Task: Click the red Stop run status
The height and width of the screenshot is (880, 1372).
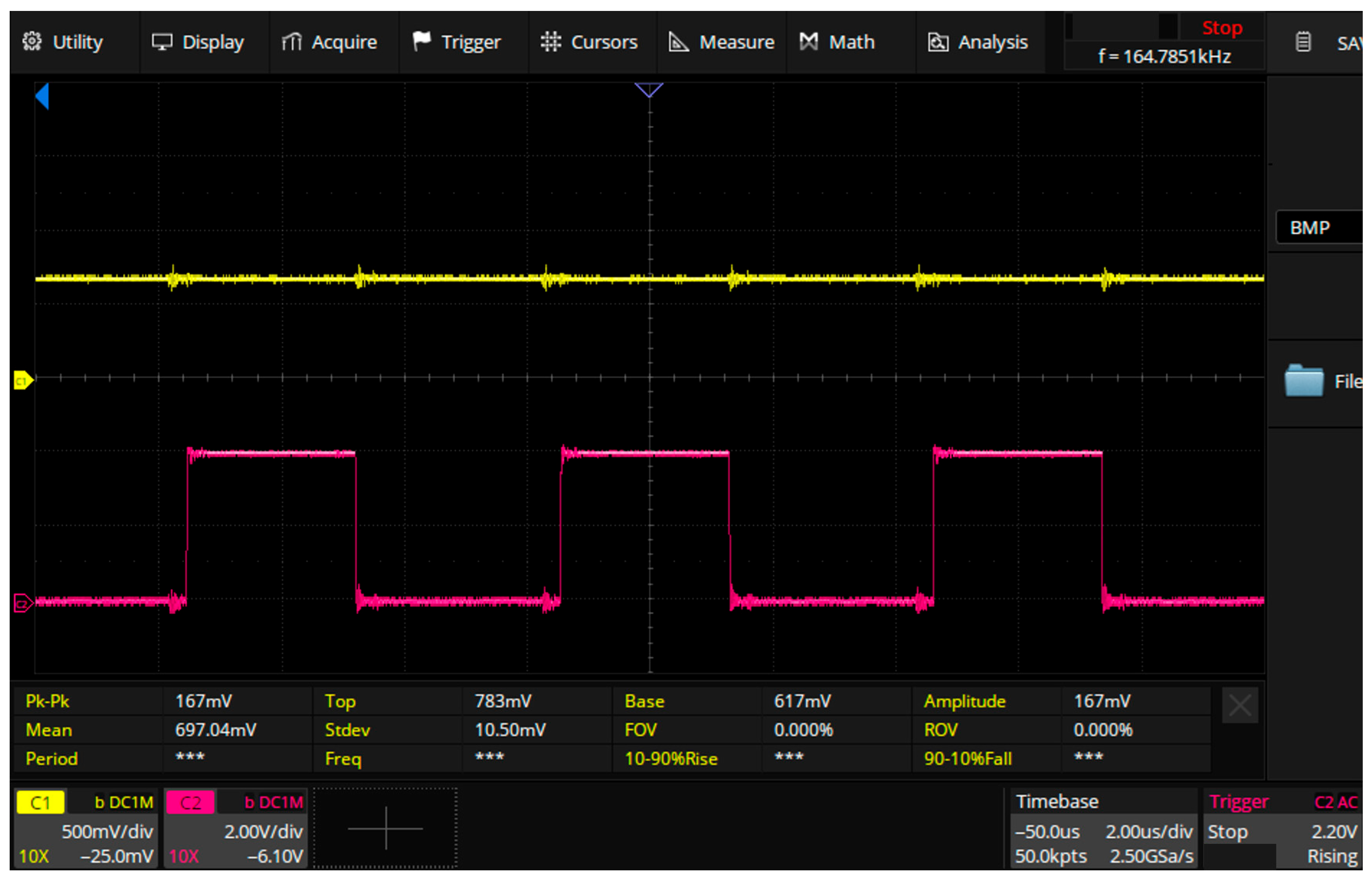Action: 1222,27
